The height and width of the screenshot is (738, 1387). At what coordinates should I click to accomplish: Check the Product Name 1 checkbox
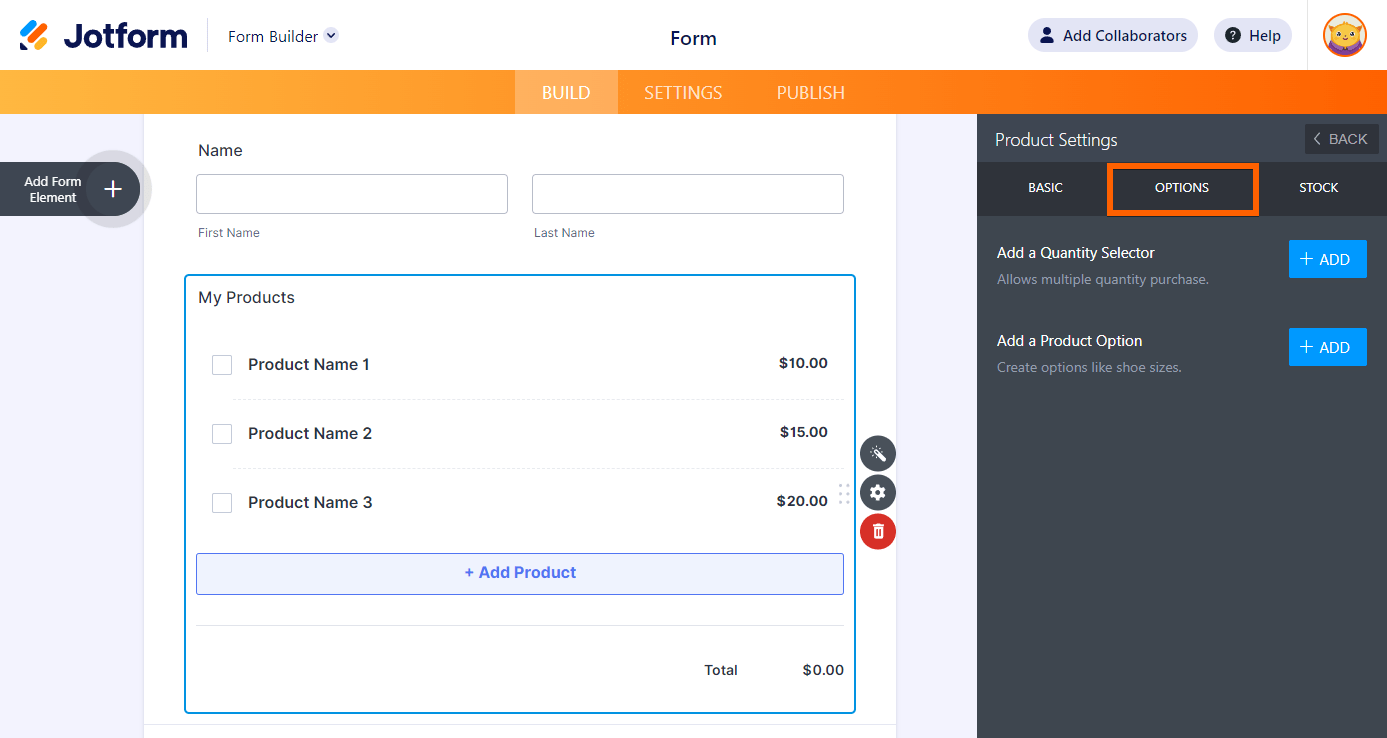222,365
